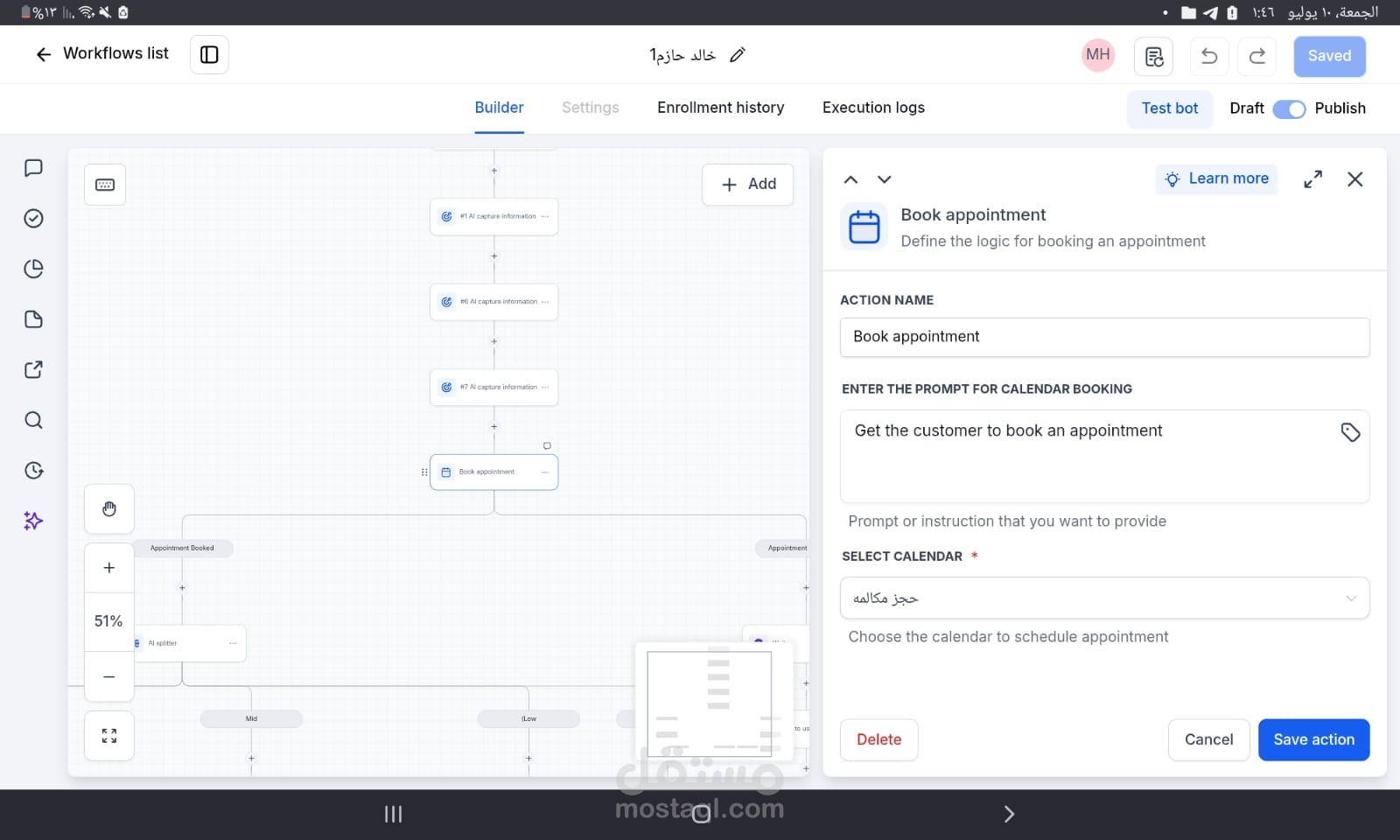Select the #6 AI capture information node
1400x840 pixels.
(493, 302)
